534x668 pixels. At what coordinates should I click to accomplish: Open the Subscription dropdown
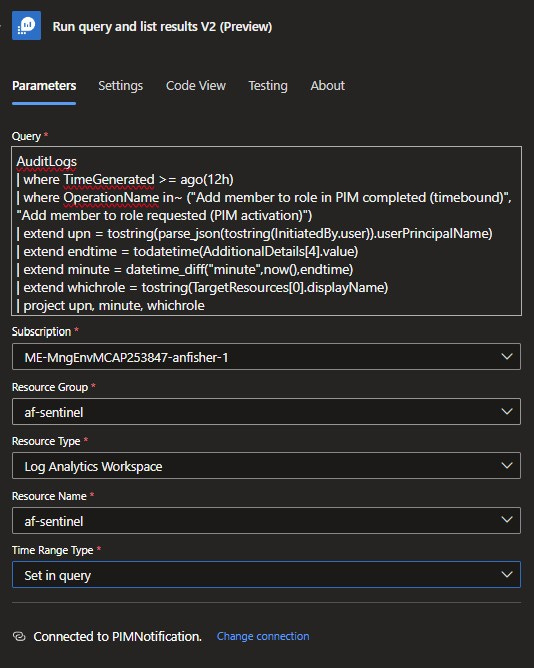tap(266, 357)
